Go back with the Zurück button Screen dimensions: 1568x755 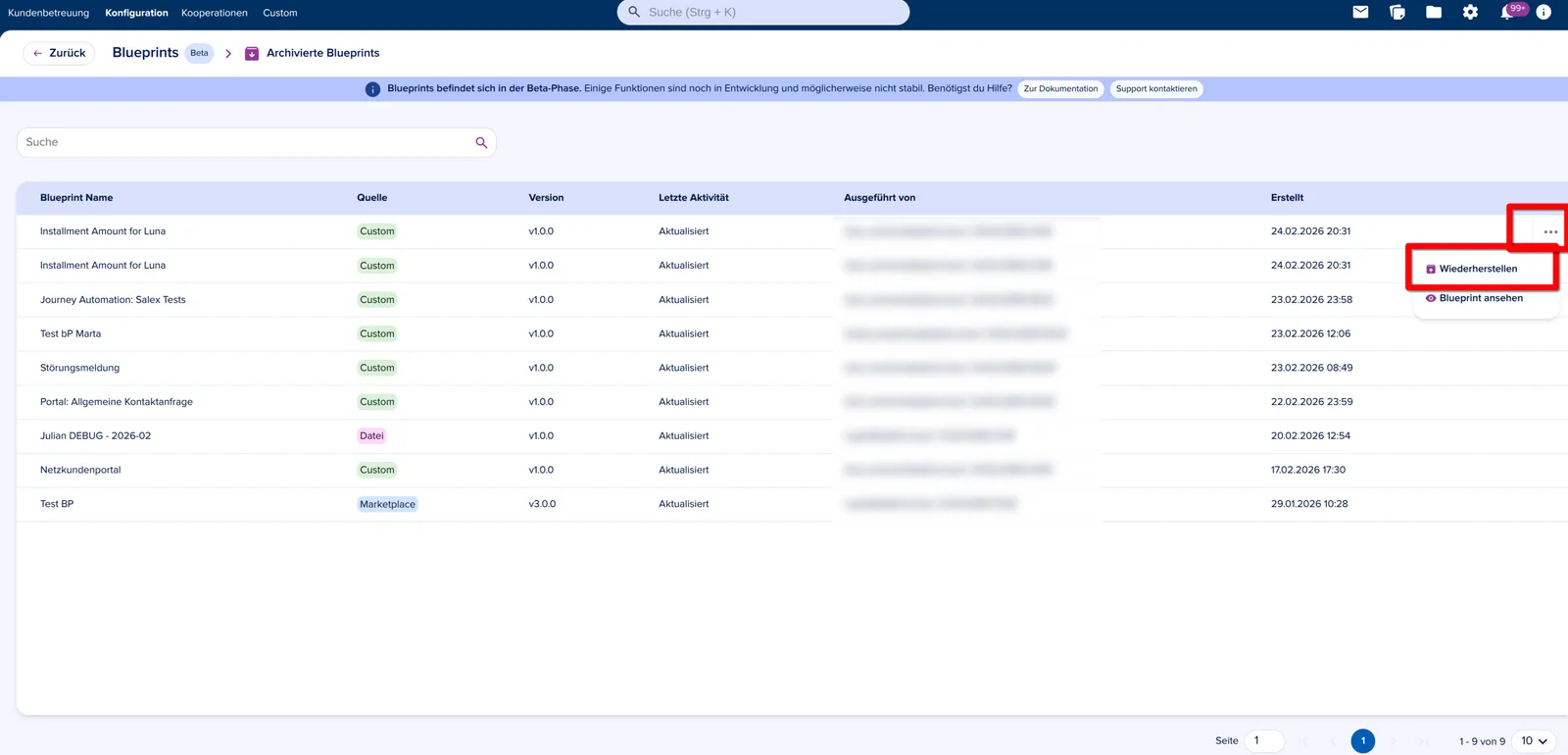click(59, 53)
